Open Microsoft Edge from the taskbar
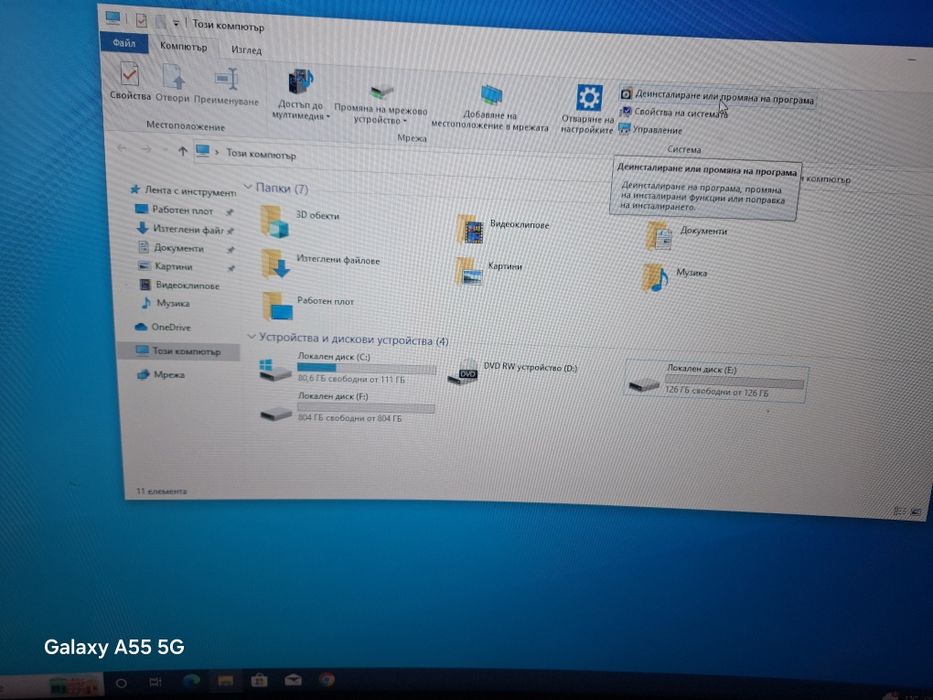The width and height of the screenshot is (933, 700). click(x=192, y=681)
